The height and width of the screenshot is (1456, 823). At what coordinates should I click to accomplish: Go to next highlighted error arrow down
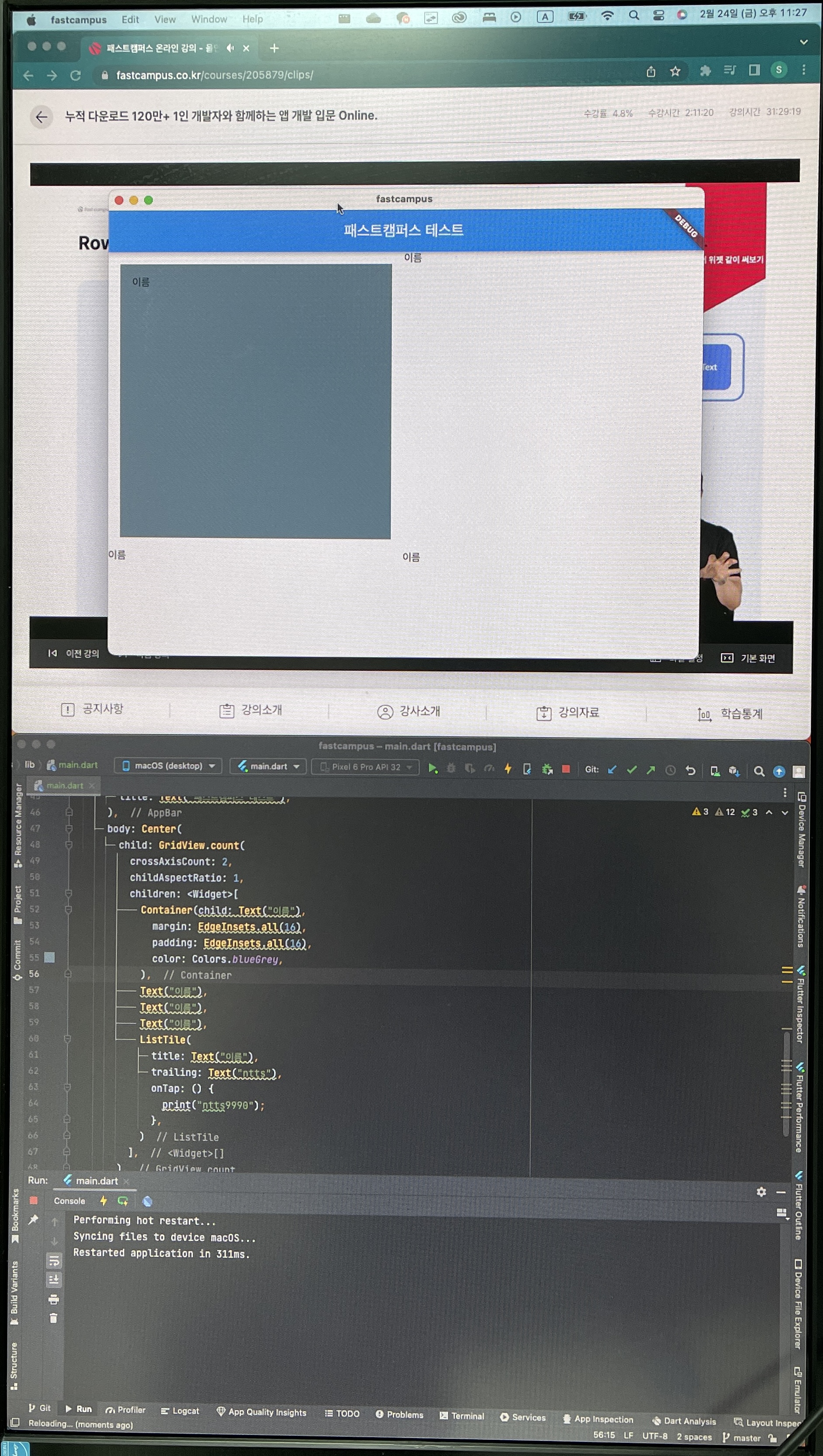tap(785, 812)
